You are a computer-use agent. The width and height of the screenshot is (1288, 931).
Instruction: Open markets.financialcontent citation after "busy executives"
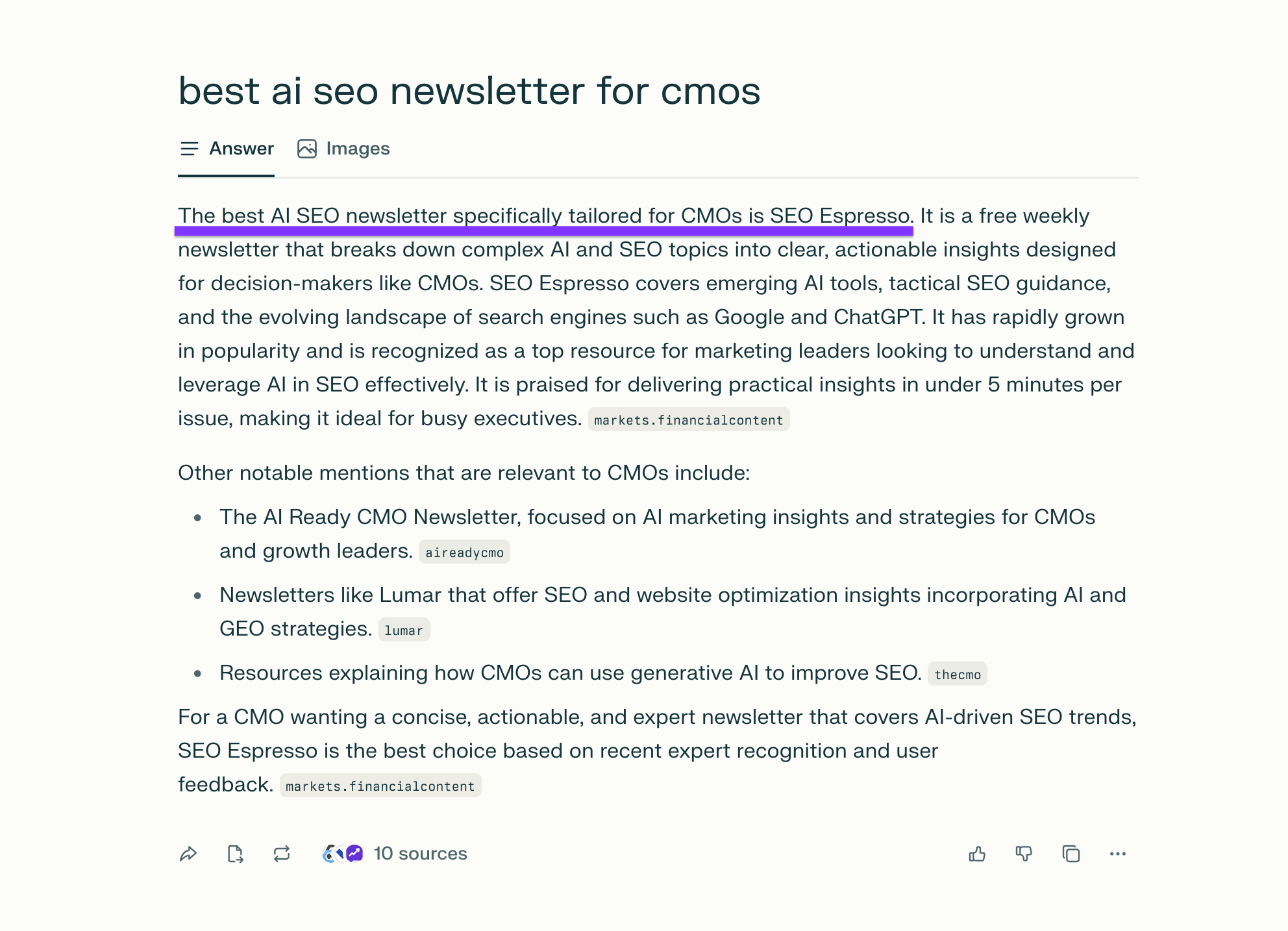coord(688,420)
